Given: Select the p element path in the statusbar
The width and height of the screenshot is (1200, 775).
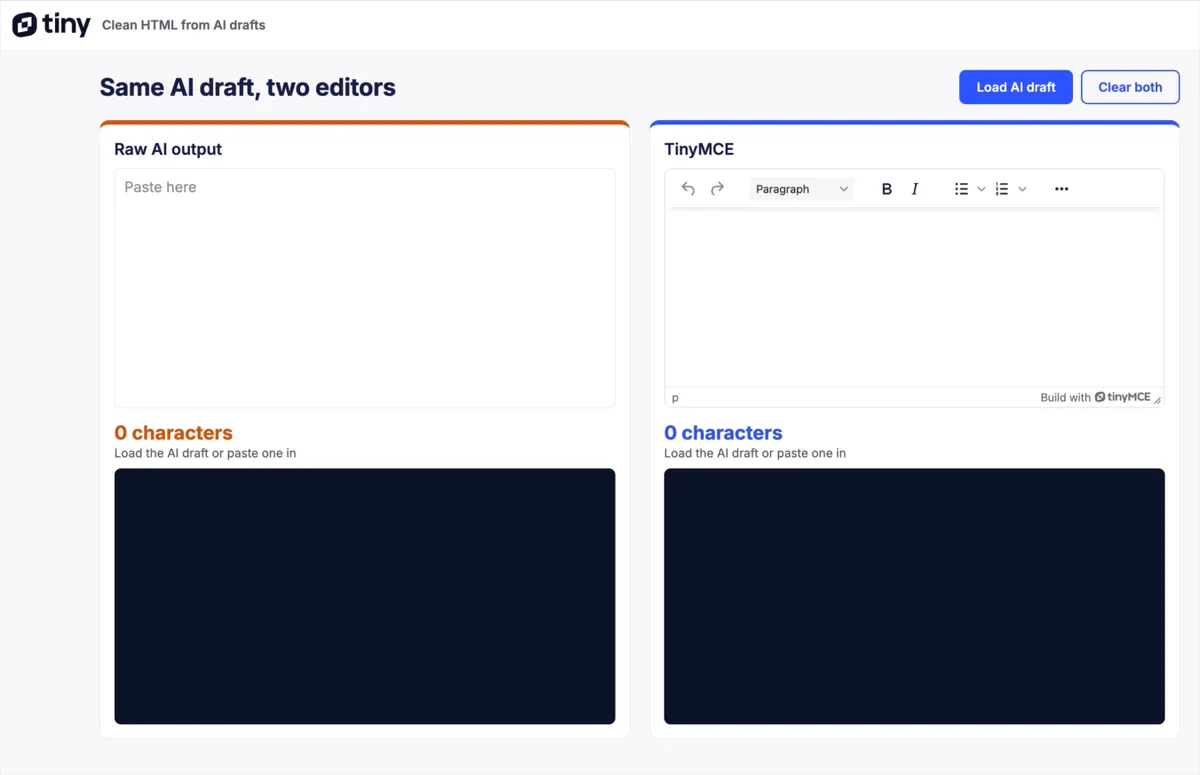Looking at the screenshot, I should tap(675, 397).
